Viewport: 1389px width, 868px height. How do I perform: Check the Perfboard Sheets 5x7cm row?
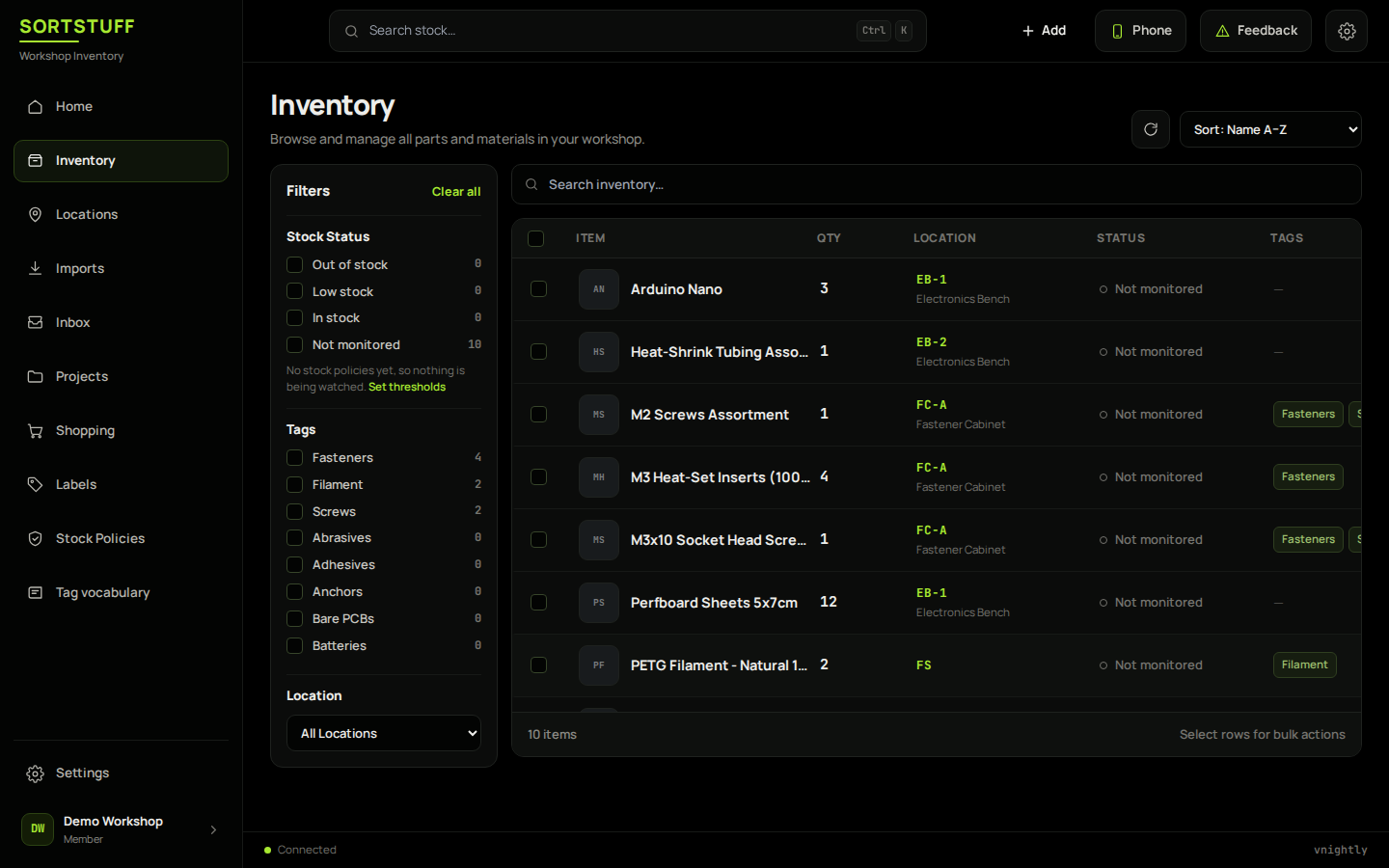539,603
